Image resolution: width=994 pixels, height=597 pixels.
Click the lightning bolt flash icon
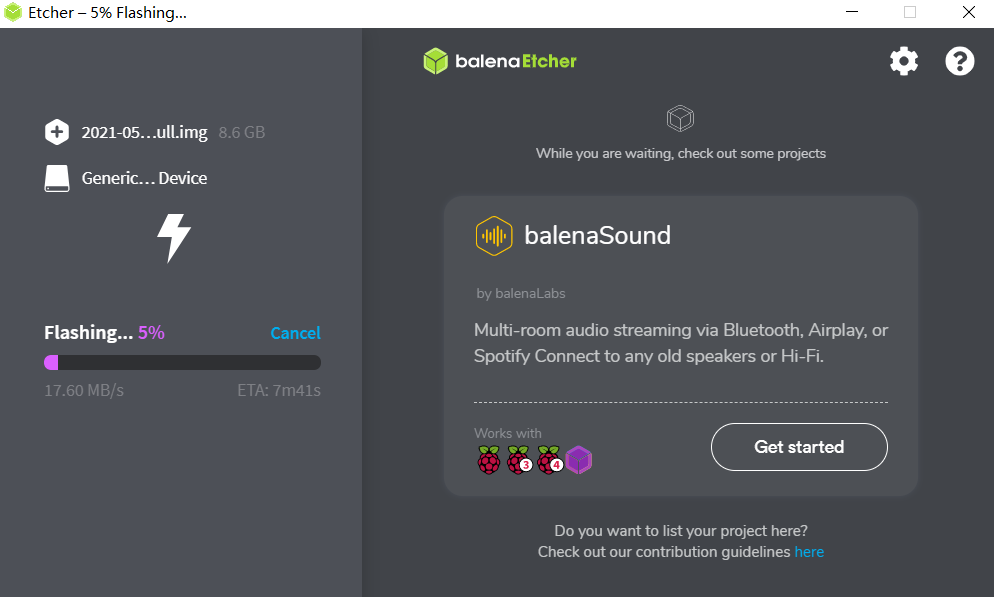coord(174,238)
